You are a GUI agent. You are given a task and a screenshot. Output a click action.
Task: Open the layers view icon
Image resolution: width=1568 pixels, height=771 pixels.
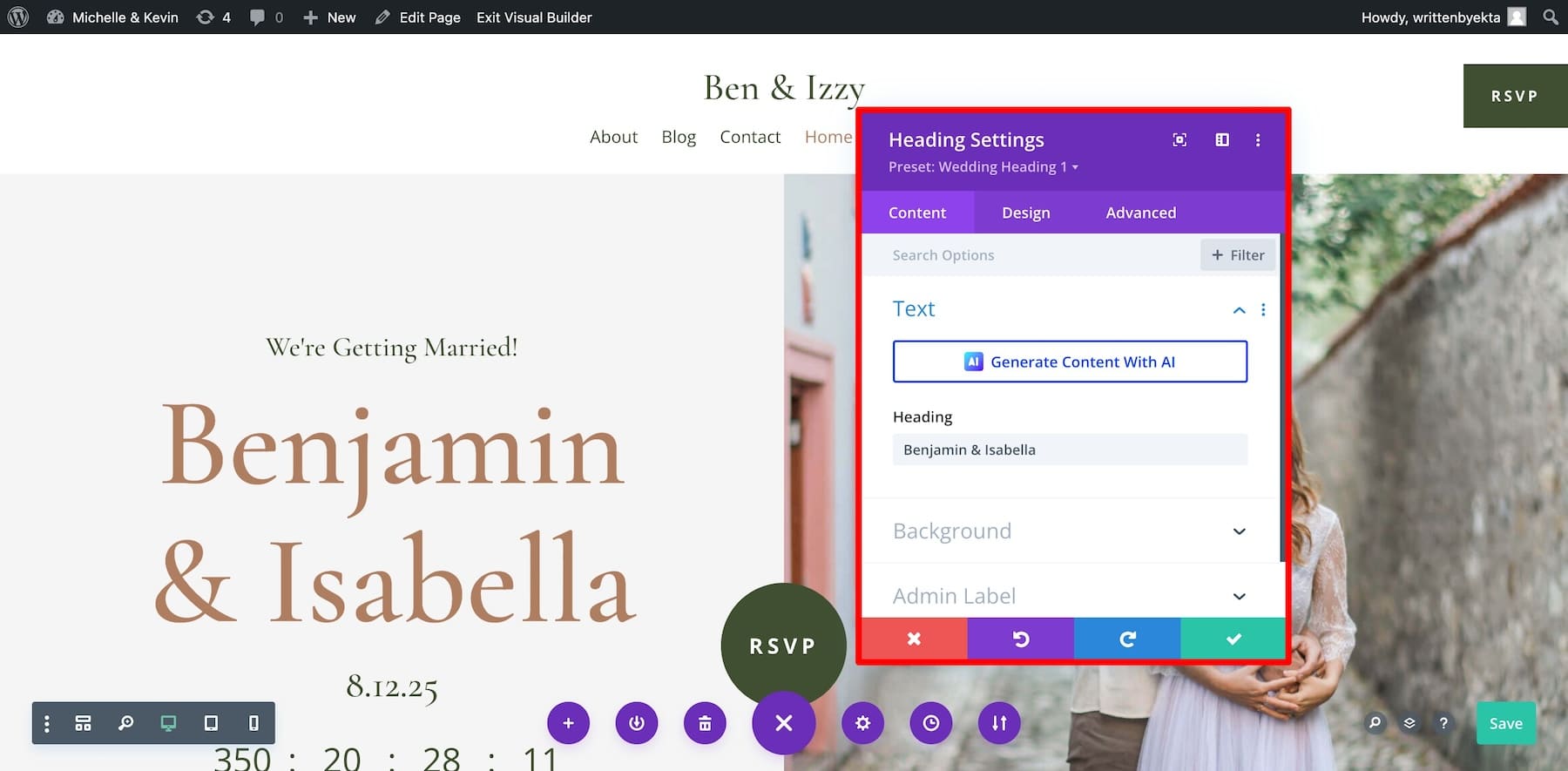tap(1409, 723)
